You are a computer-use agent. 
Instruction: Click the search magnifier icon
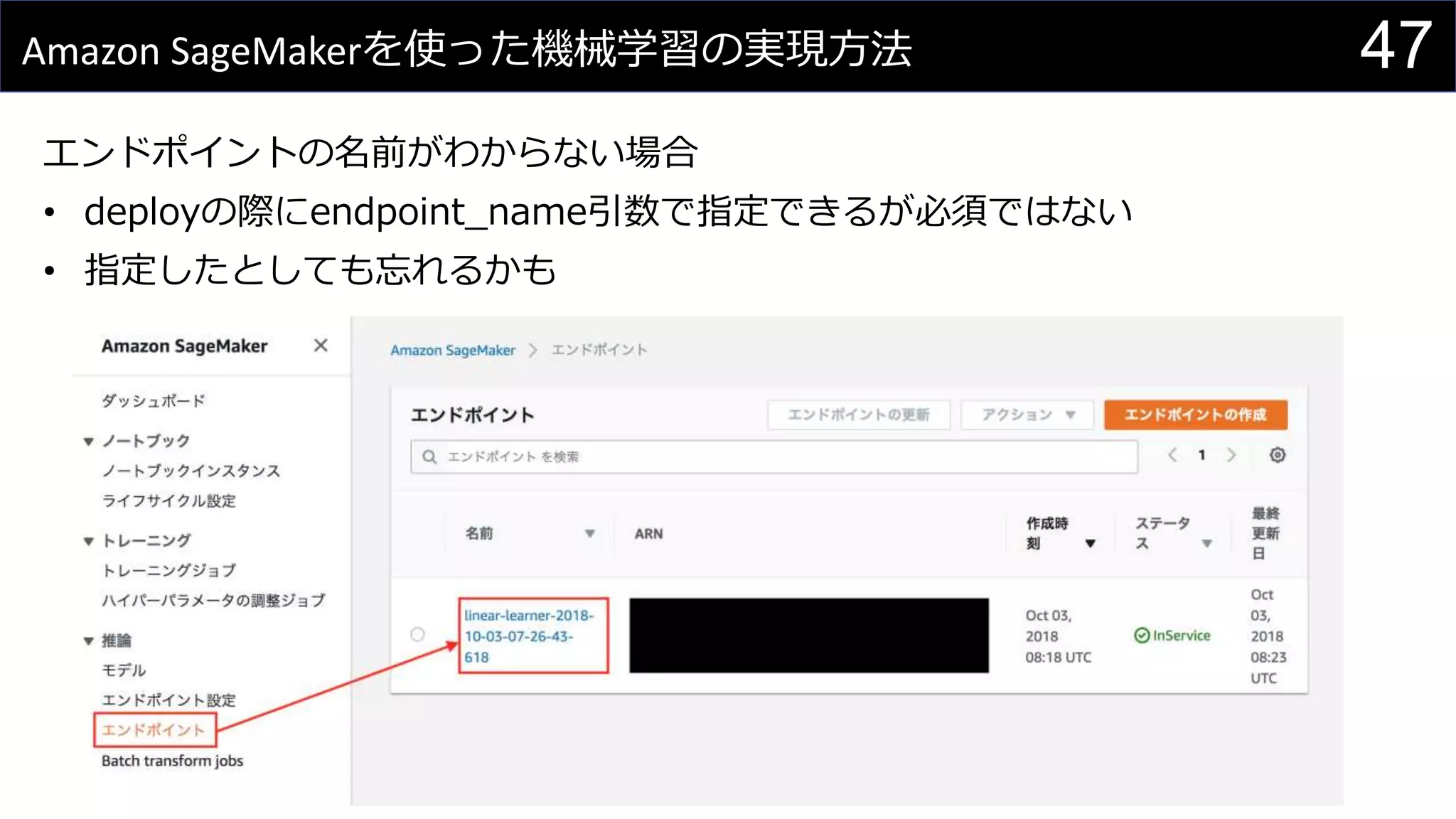[x=429, y=456]
